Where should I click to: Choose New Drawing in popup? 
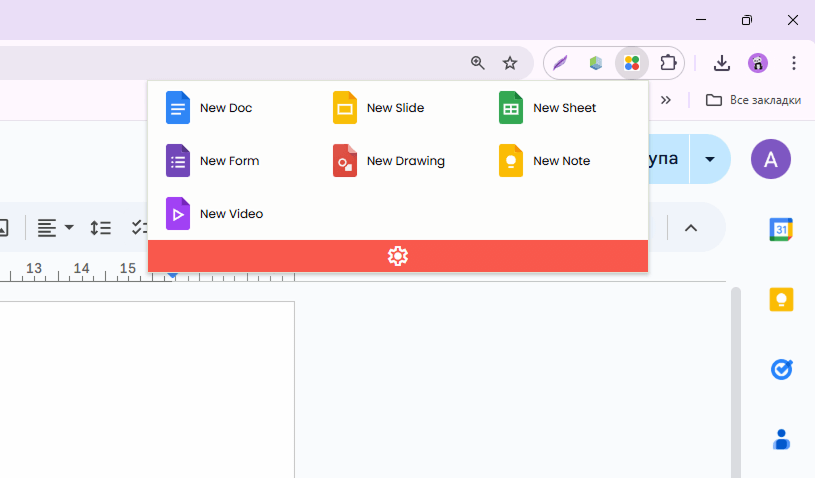(x=389, y=161)
